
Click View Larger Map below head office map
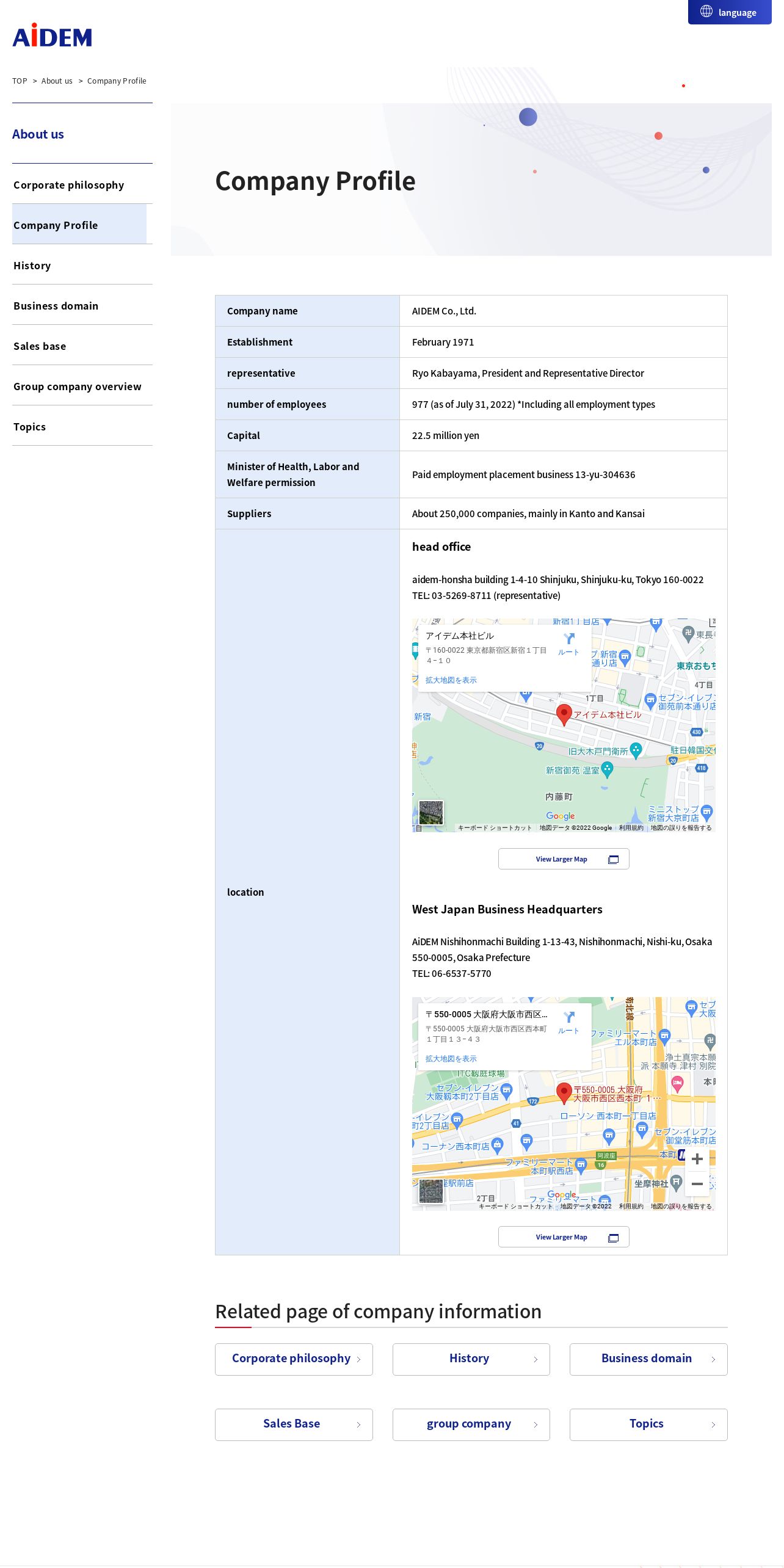click(564, 859)
